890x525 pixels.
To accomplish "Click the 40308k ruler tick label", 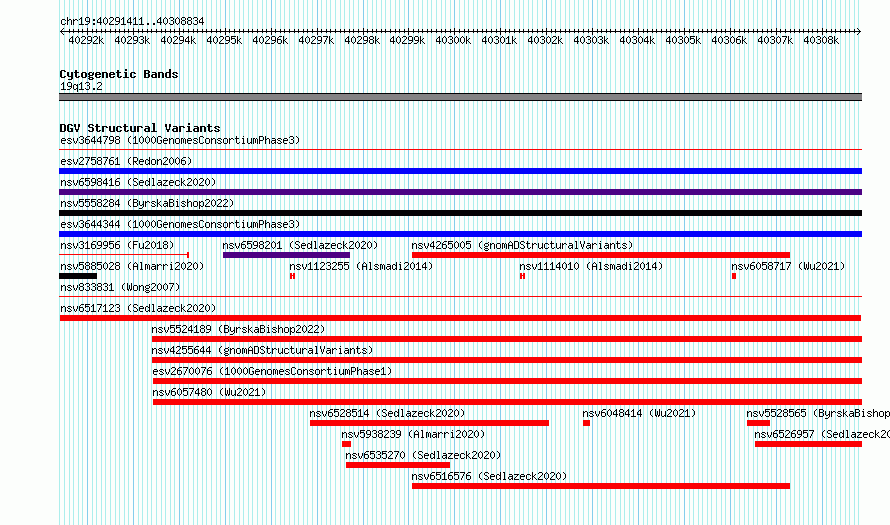I will 821,40.
